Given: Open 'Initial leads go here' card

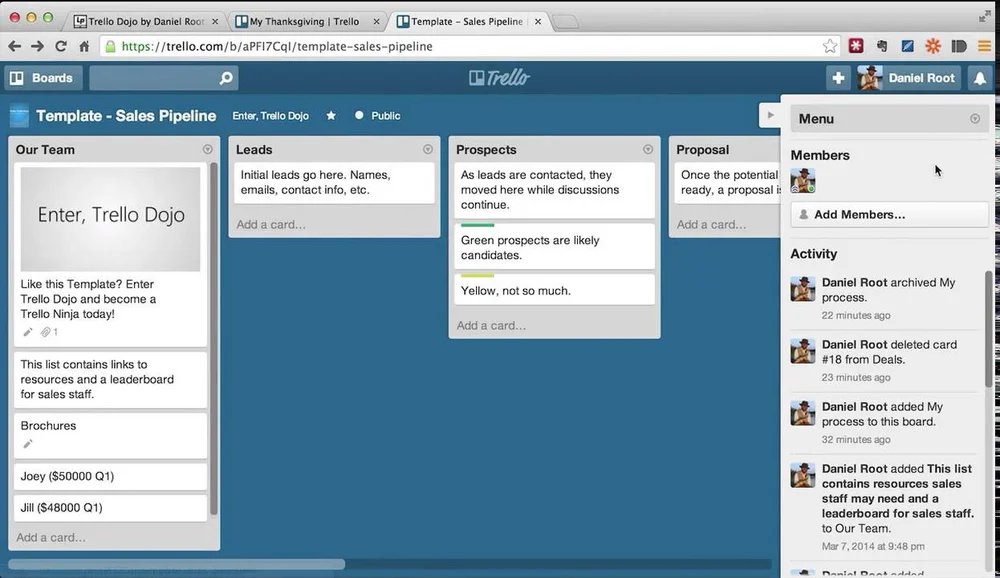Looking at the screenshot, I should pyautogui.click(x=334, y=182).
